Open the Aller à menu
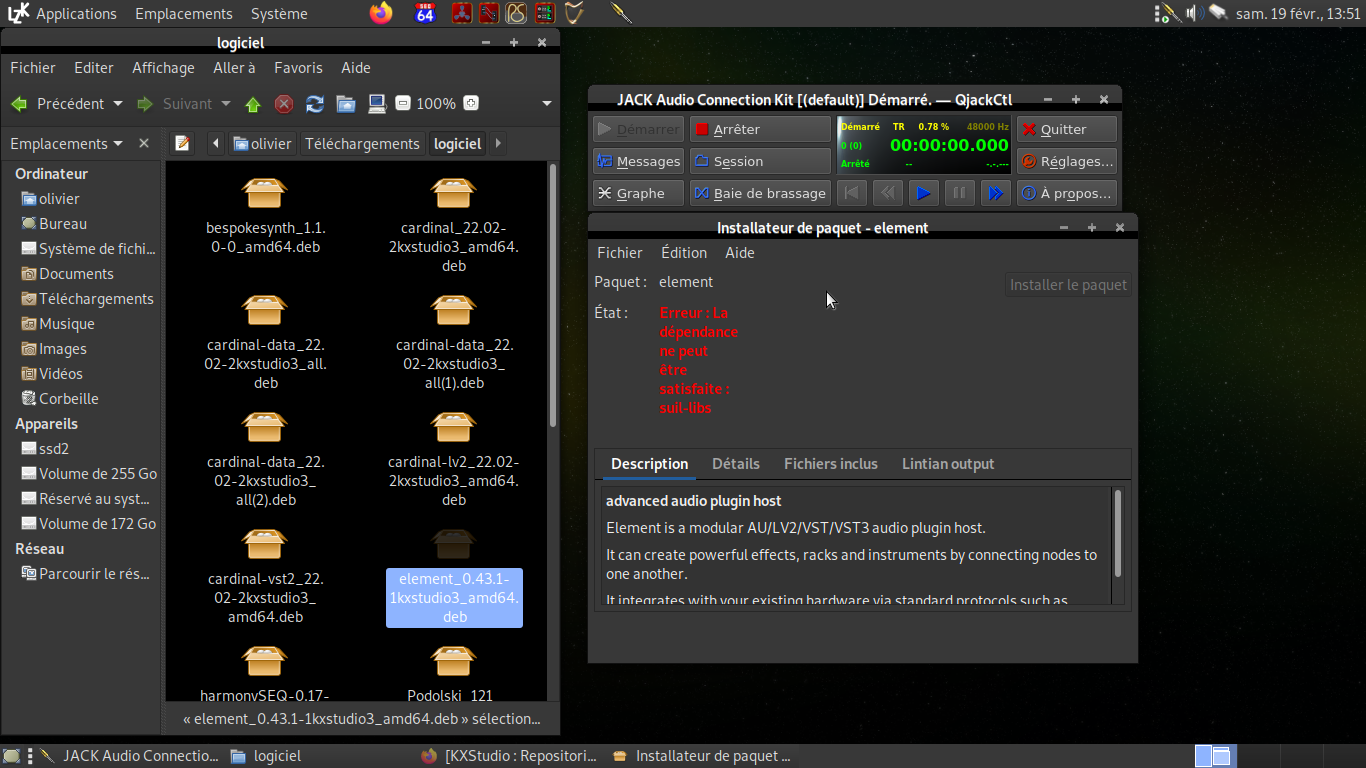Viewport: 1366px width, 768px height. (234, 68)
